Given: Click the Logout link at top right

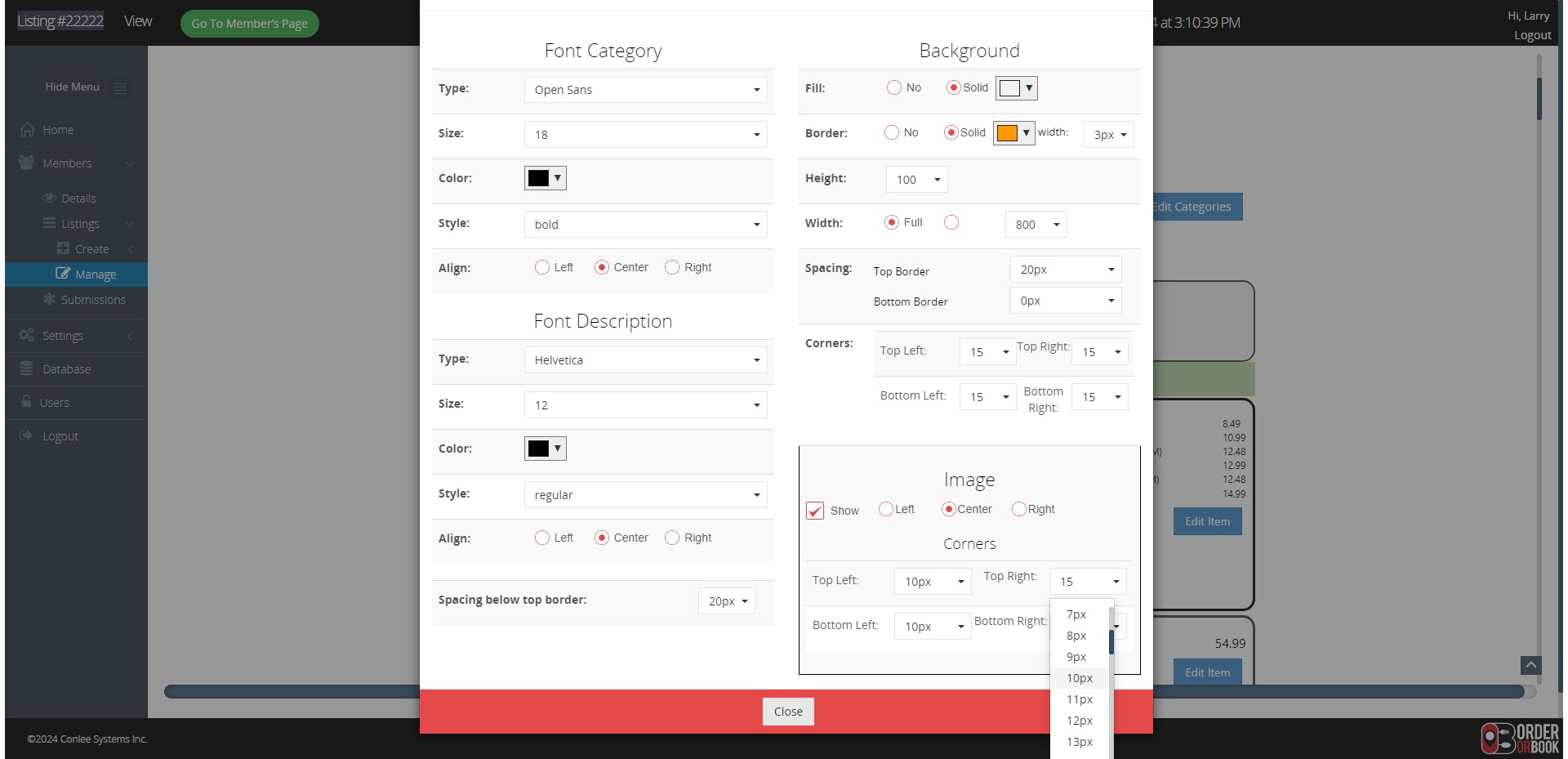Looking at the screenshot, I should [1532, 35].
